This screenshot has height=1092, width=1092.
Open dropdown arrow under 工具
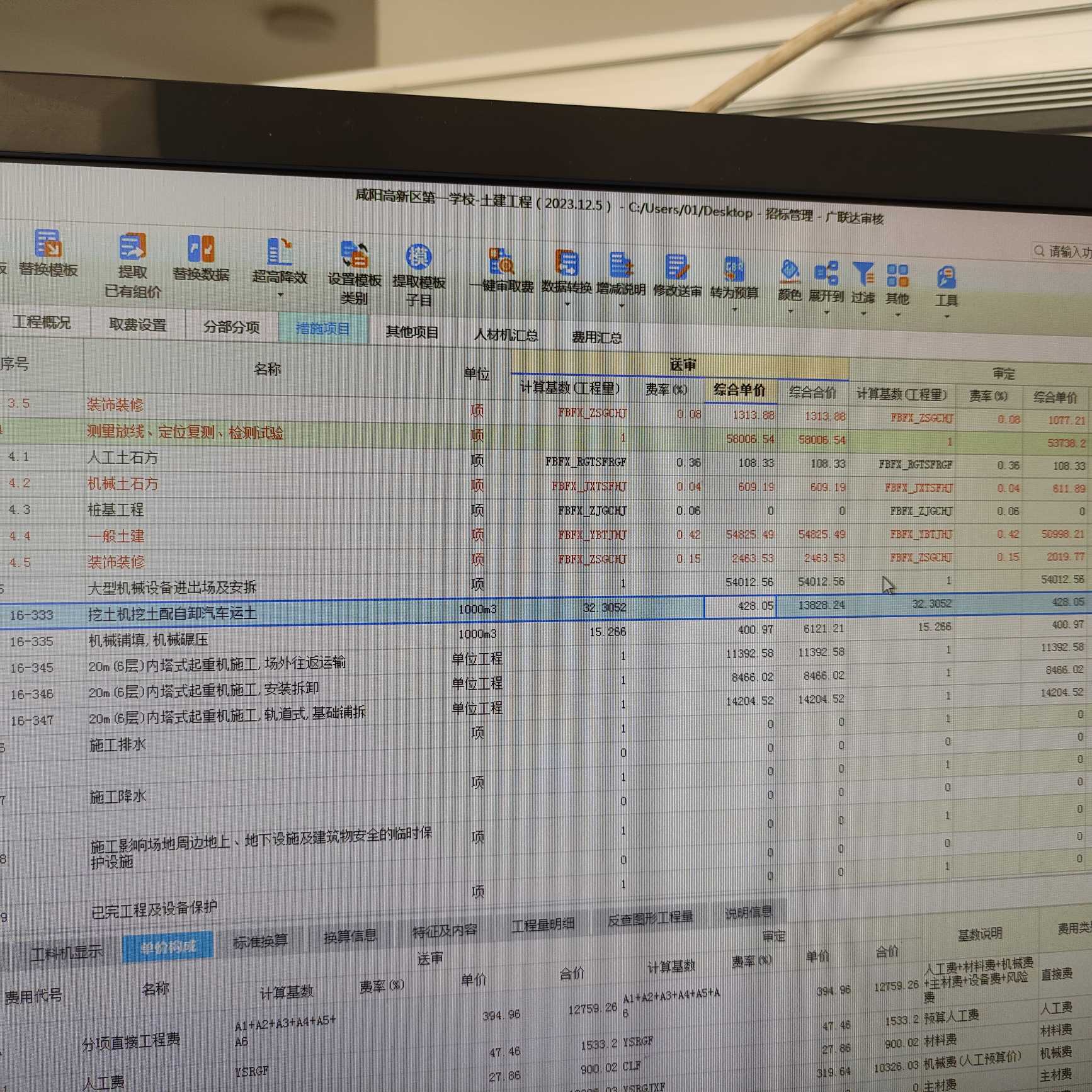947,316
